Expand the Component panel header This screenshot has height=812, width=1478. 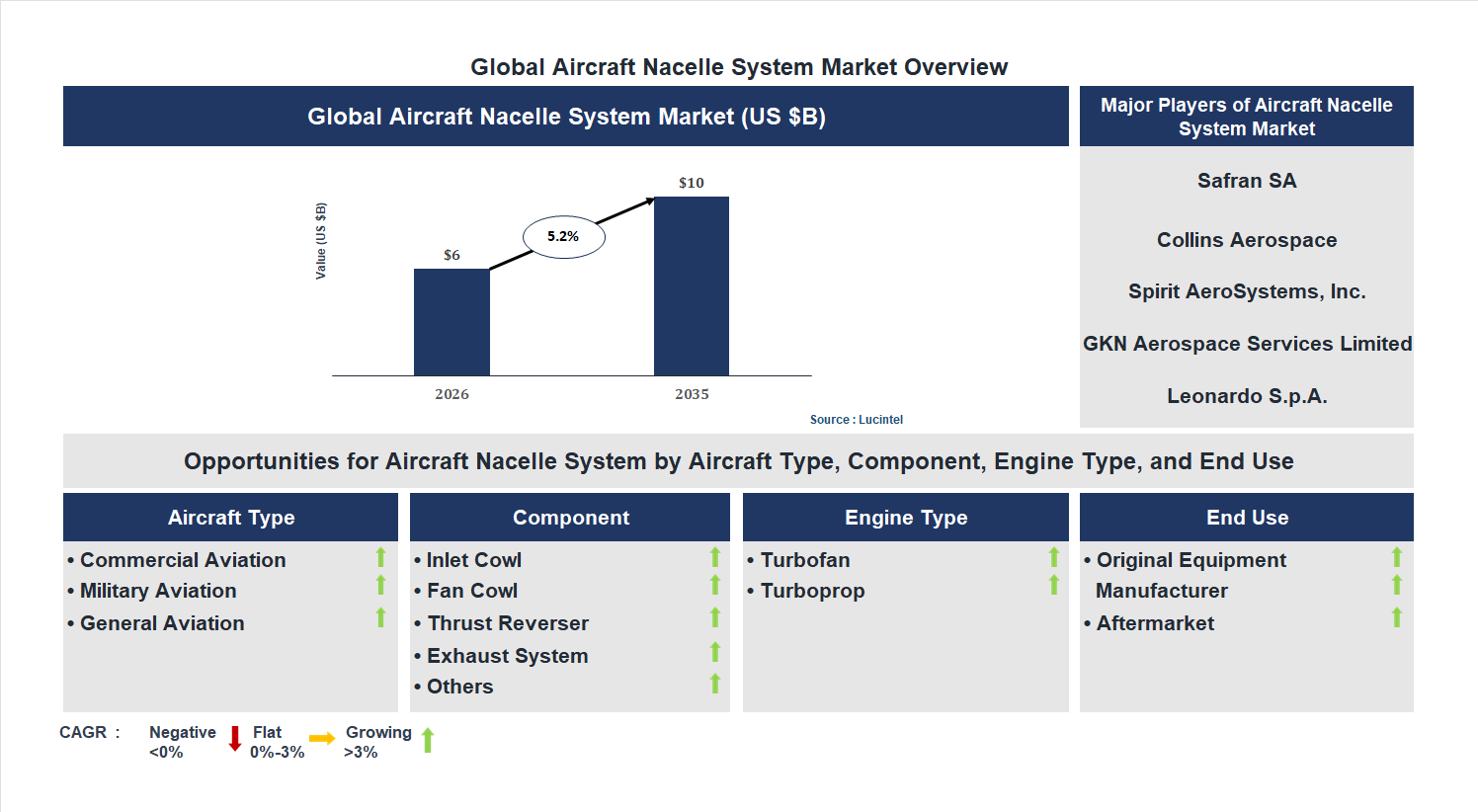[570, 517]
